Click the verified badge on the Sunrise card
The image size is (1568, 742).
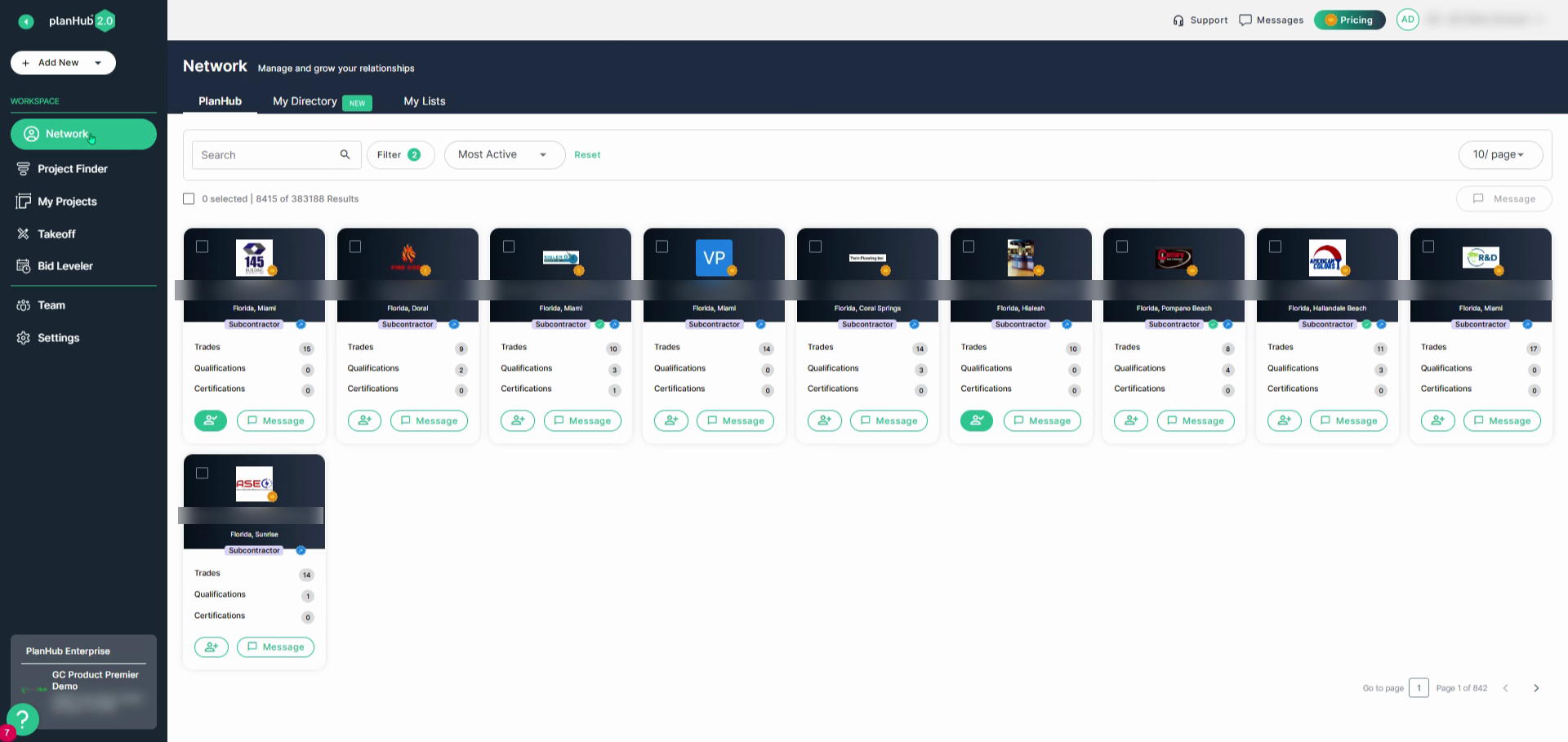click(x=301, y=551)
